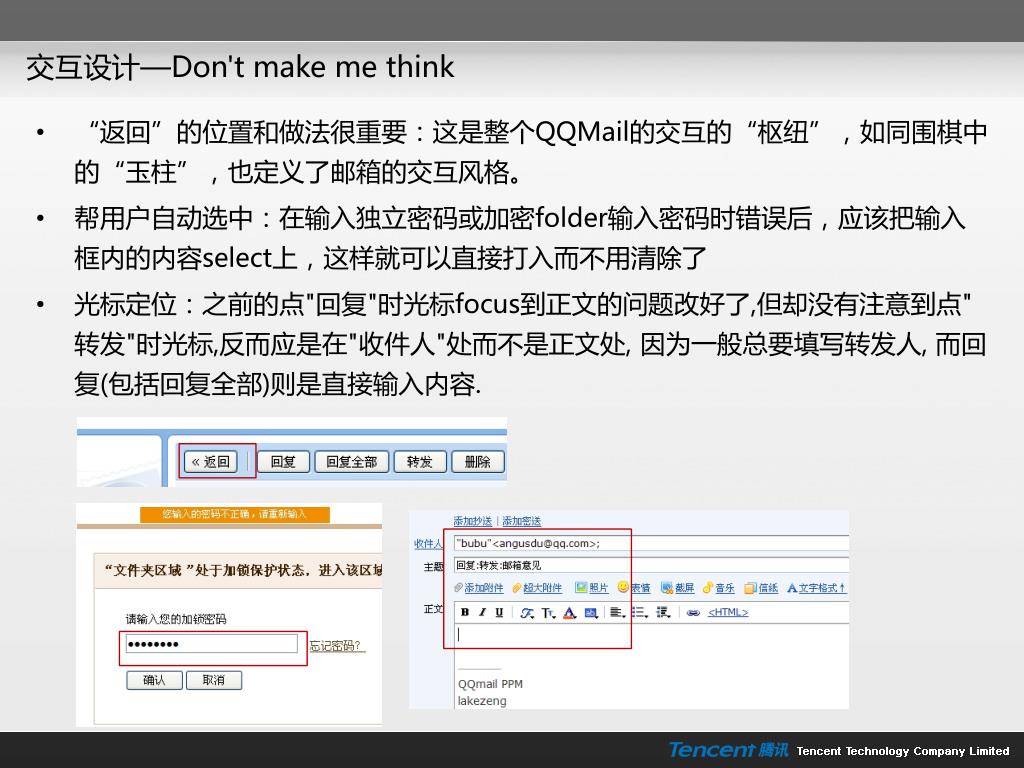Image resolution: width=1024 pixels, height=768 pixels.
Task: Click the « 返回 back button
Action: 210,462
